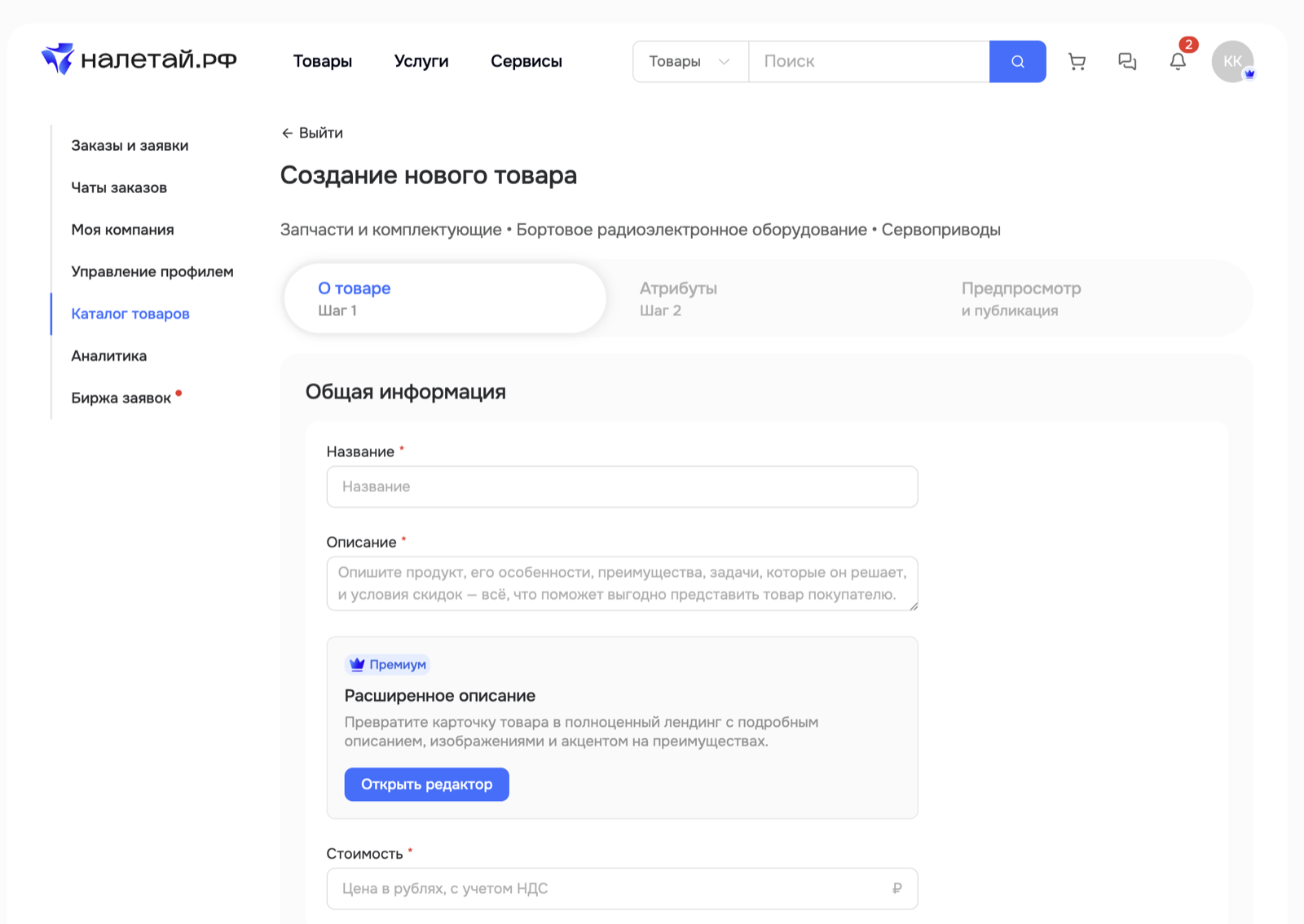Click the налетай.рф logo
Viewport: 1304px width, 924px height.
139,59
